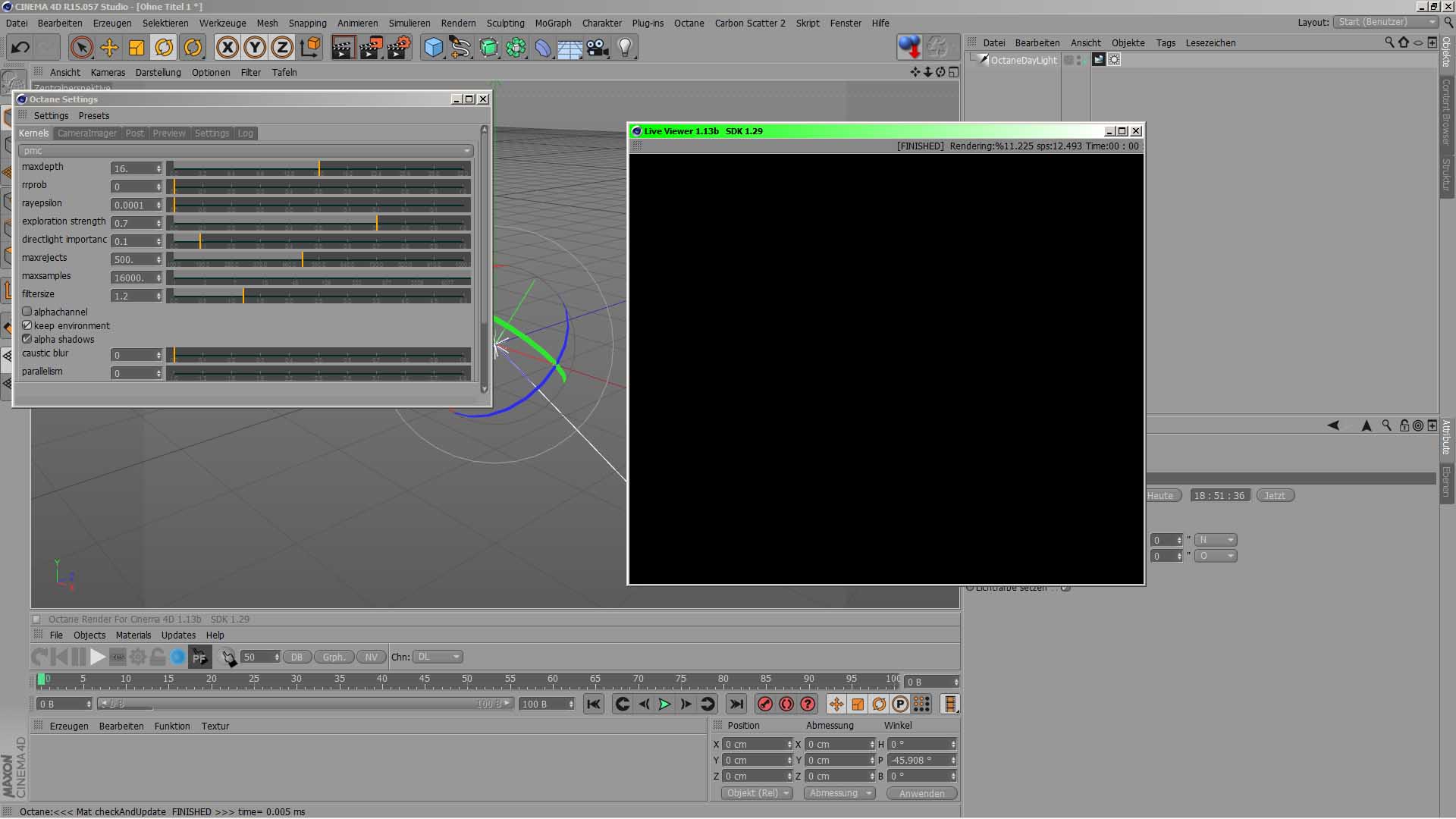Uncheck keep environment option

27,325
